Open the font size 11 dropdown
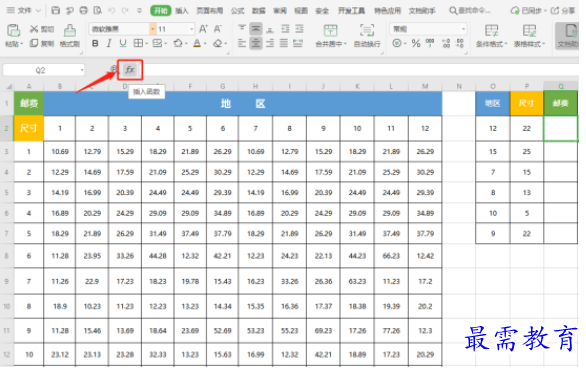The width and height of the screenshot is (586, 370). point(191,29)
